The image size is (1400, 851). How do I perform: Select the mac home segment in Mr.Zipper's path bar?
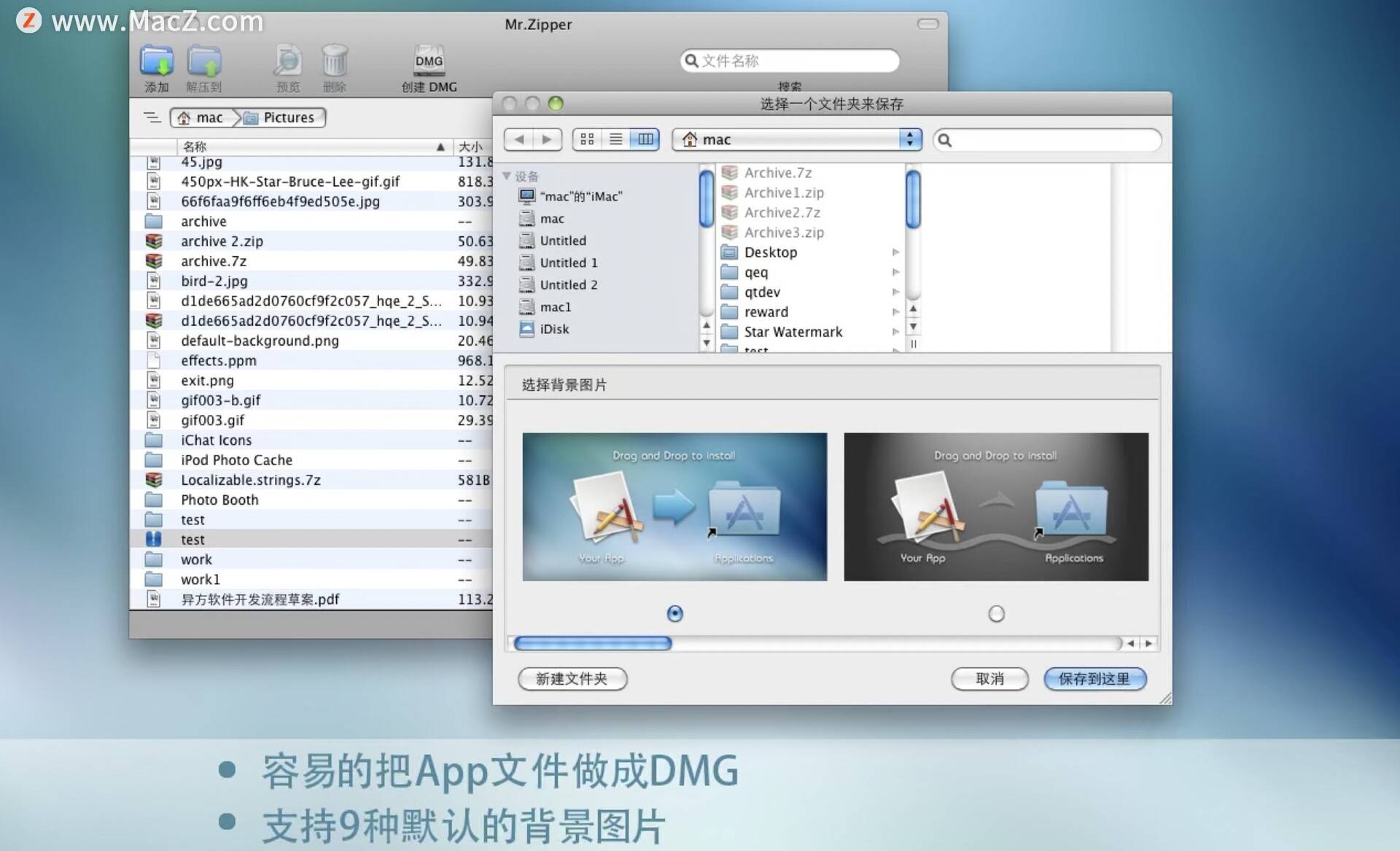point(202,117)
